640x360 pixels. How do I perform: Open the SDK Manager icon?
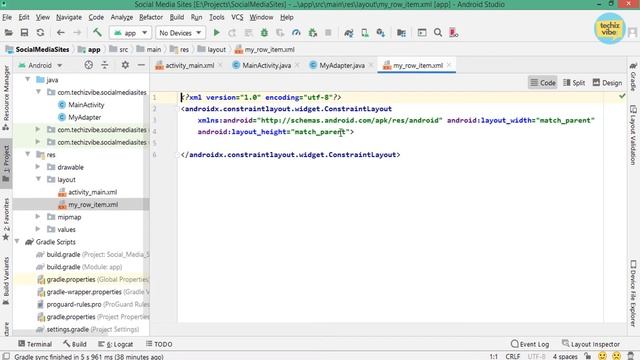click(x=381, y=33)
